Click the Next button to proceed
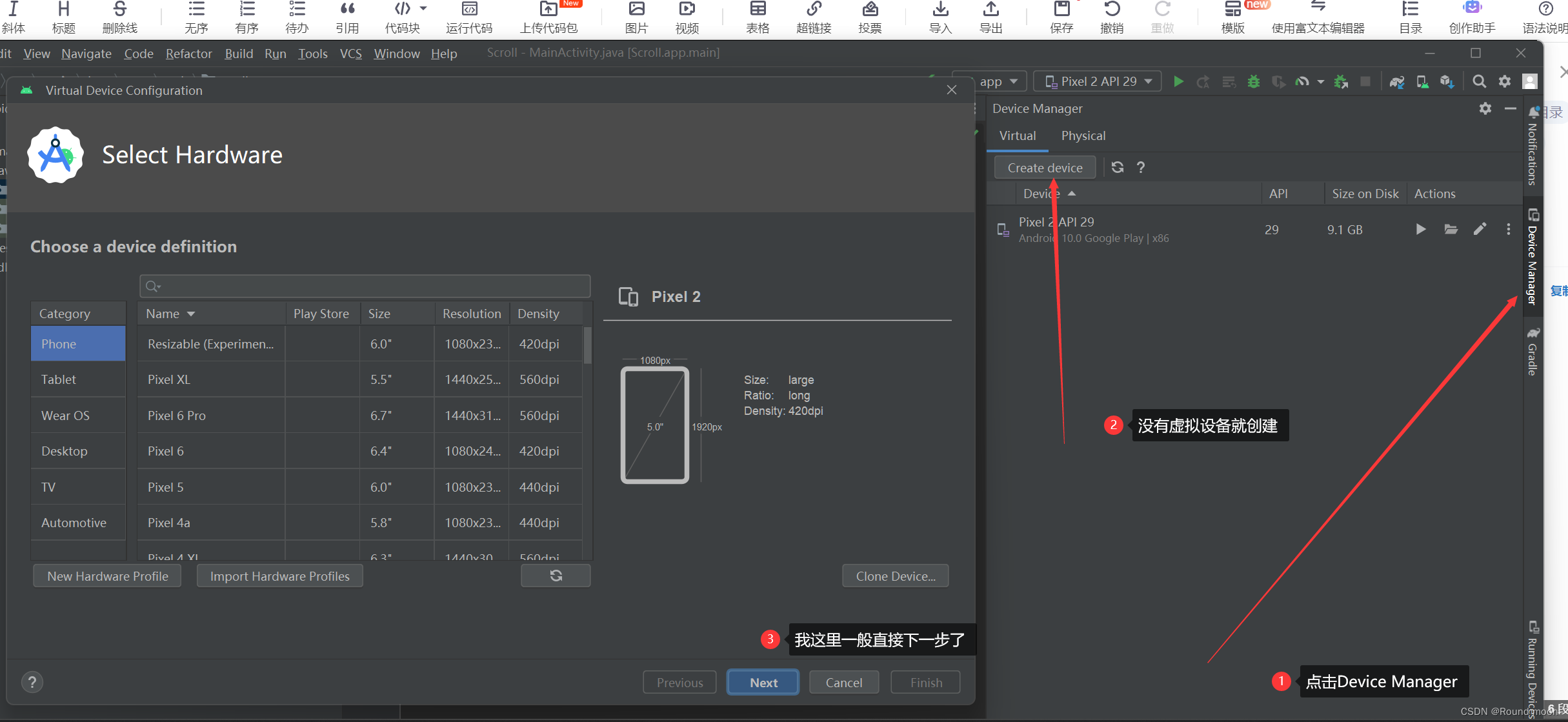Screen dimensions: 1568x722 click(763, 682)
